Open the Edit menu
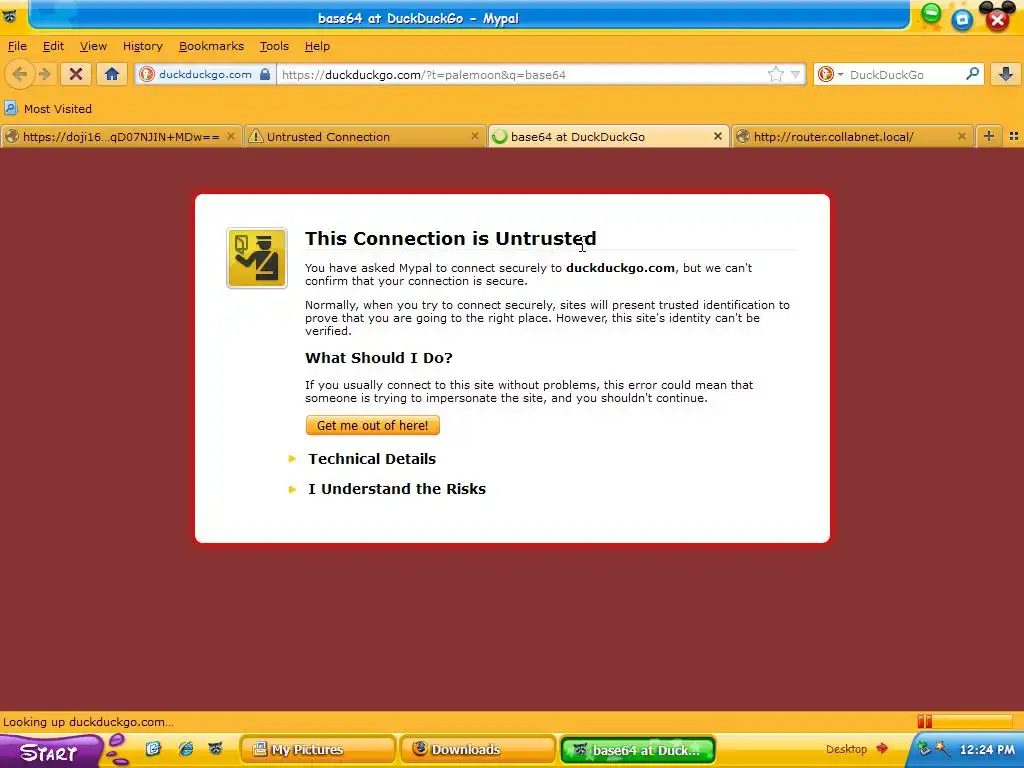Screen dimensions: 1024x768 53,46
